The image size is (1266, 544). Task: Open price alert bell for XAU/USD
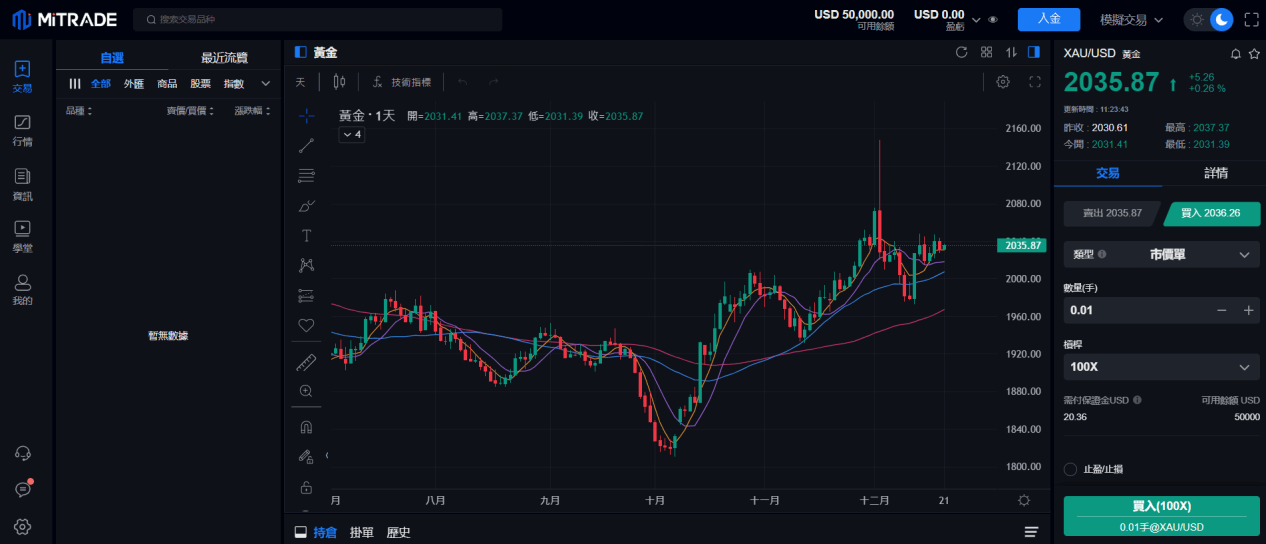(1235, 53)
